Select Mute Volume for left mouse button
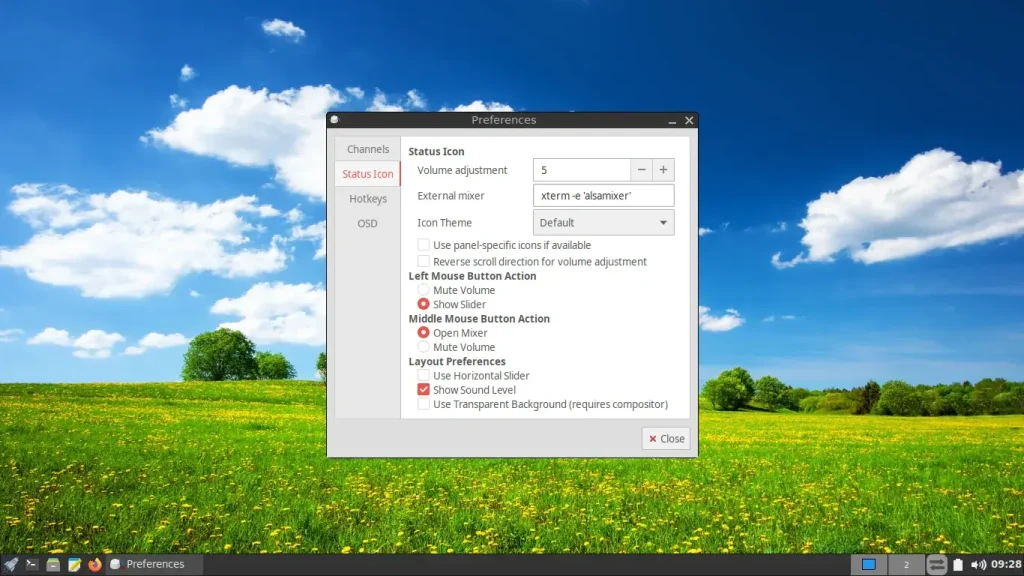Viewport: 1024px width, 576px height. pos(424,290)
